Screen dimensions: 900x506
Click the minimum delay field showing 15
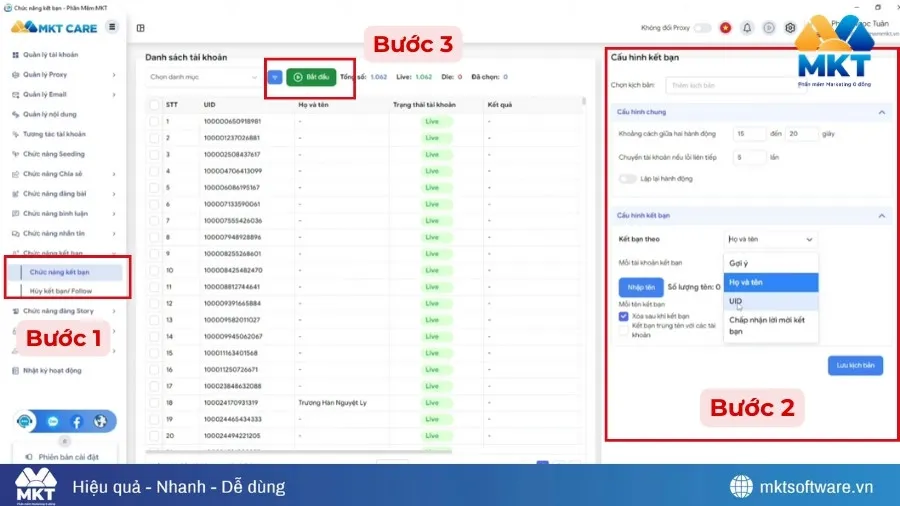coord(749,134)
